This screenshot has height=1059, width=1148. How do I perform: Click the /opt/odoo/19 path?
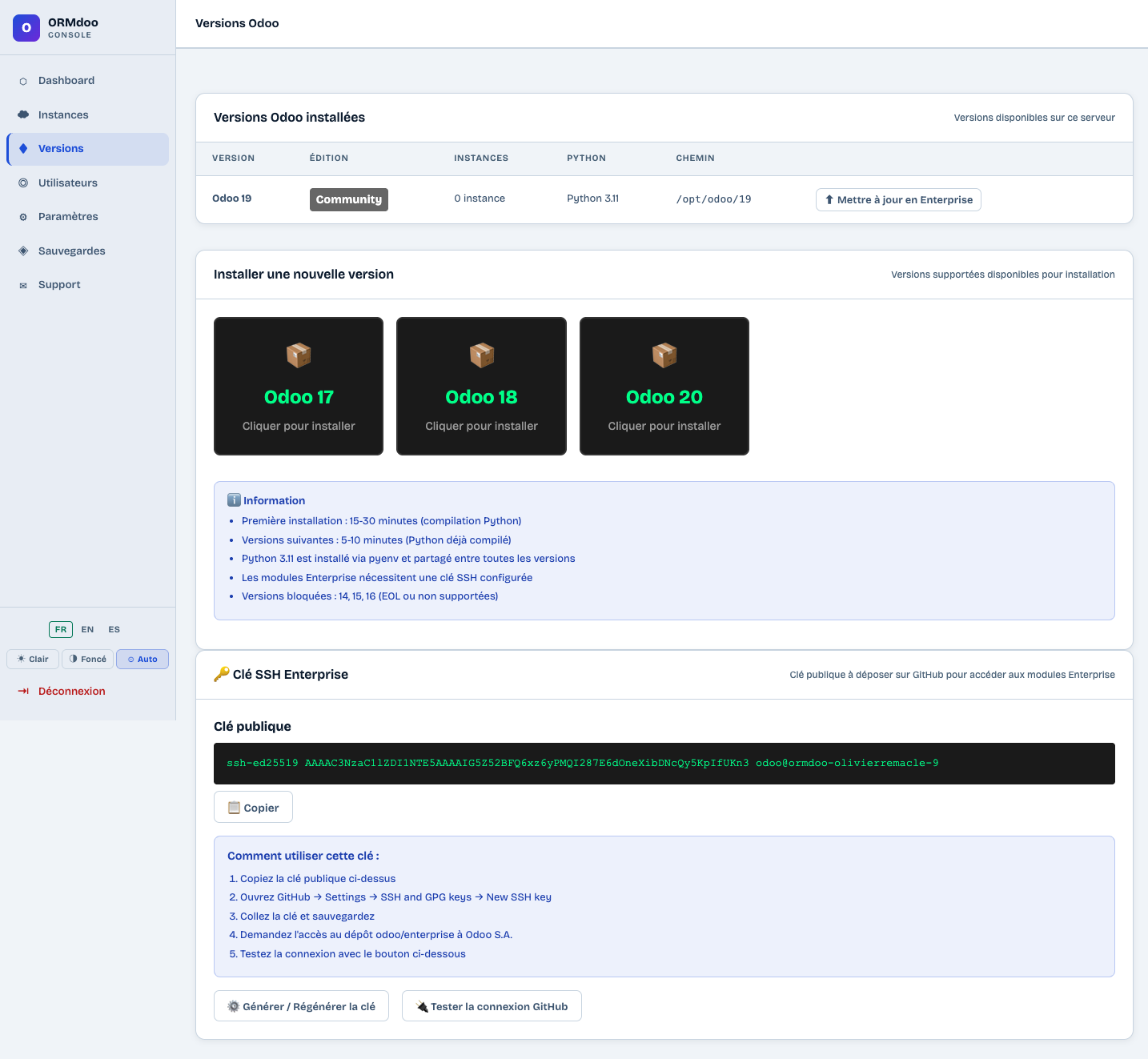(714, 199)
